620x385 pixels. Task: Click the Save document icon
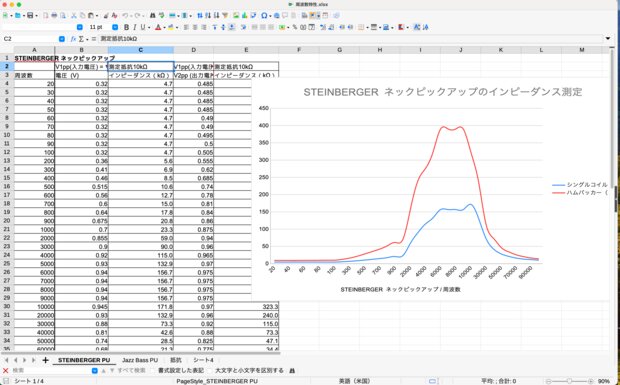[30, 15]
